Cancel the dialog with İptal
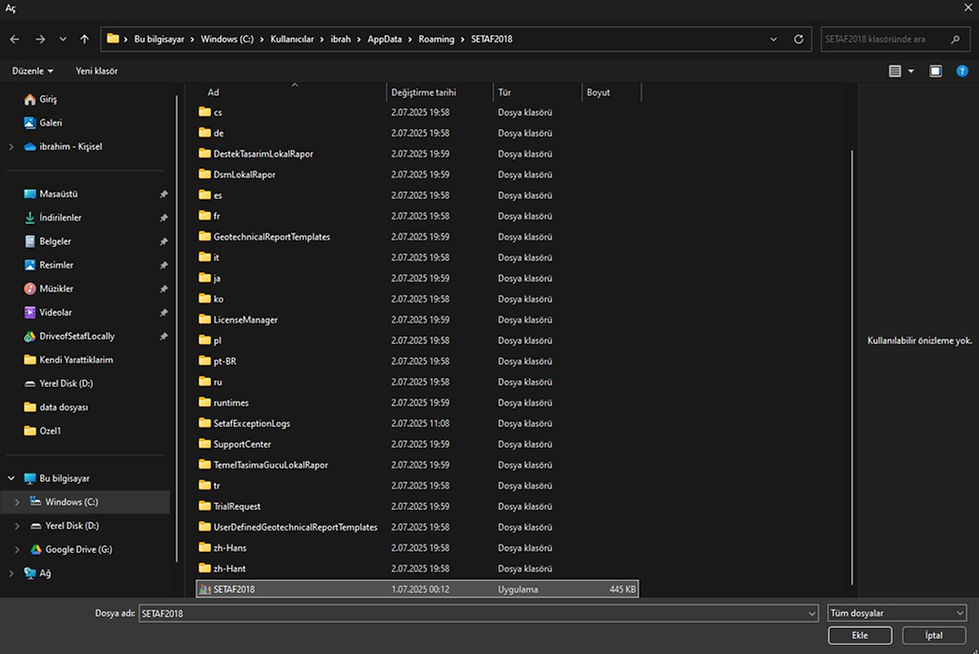This screenshot has height=654, width=979. pos(934,635)
